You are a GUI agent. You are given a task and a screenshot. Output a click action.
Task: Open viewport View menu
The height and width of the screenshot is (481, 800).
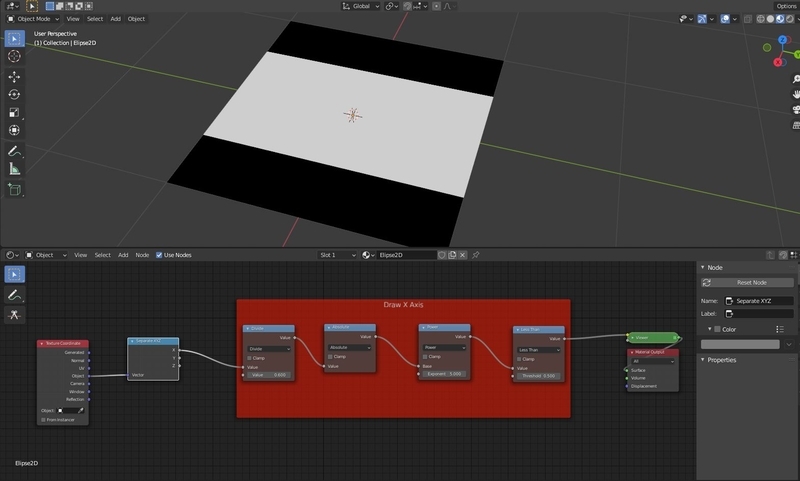(x=73, y=19)
